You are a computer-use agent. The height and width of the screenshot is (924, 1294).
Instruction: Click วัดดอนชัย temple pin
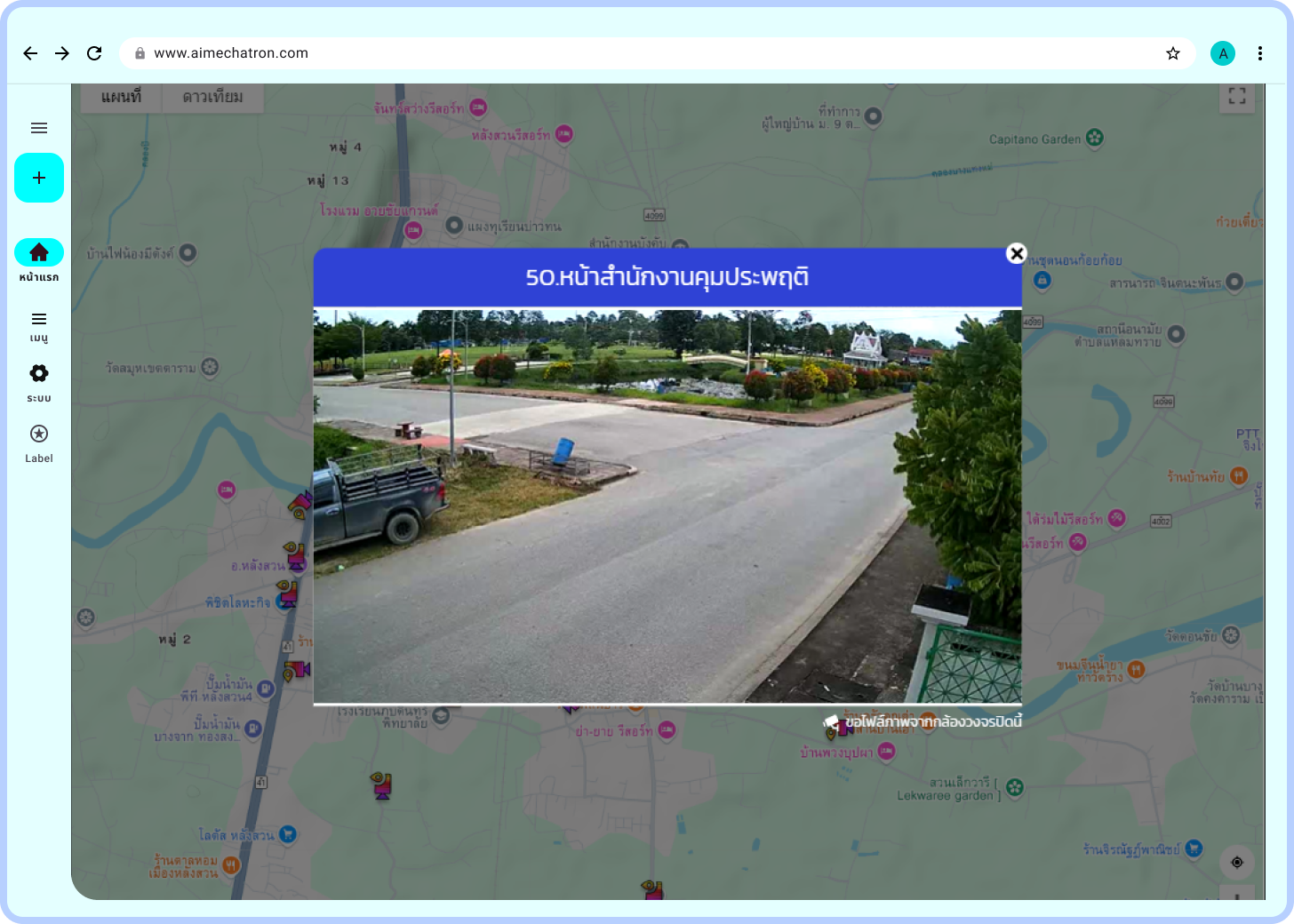1231,634
